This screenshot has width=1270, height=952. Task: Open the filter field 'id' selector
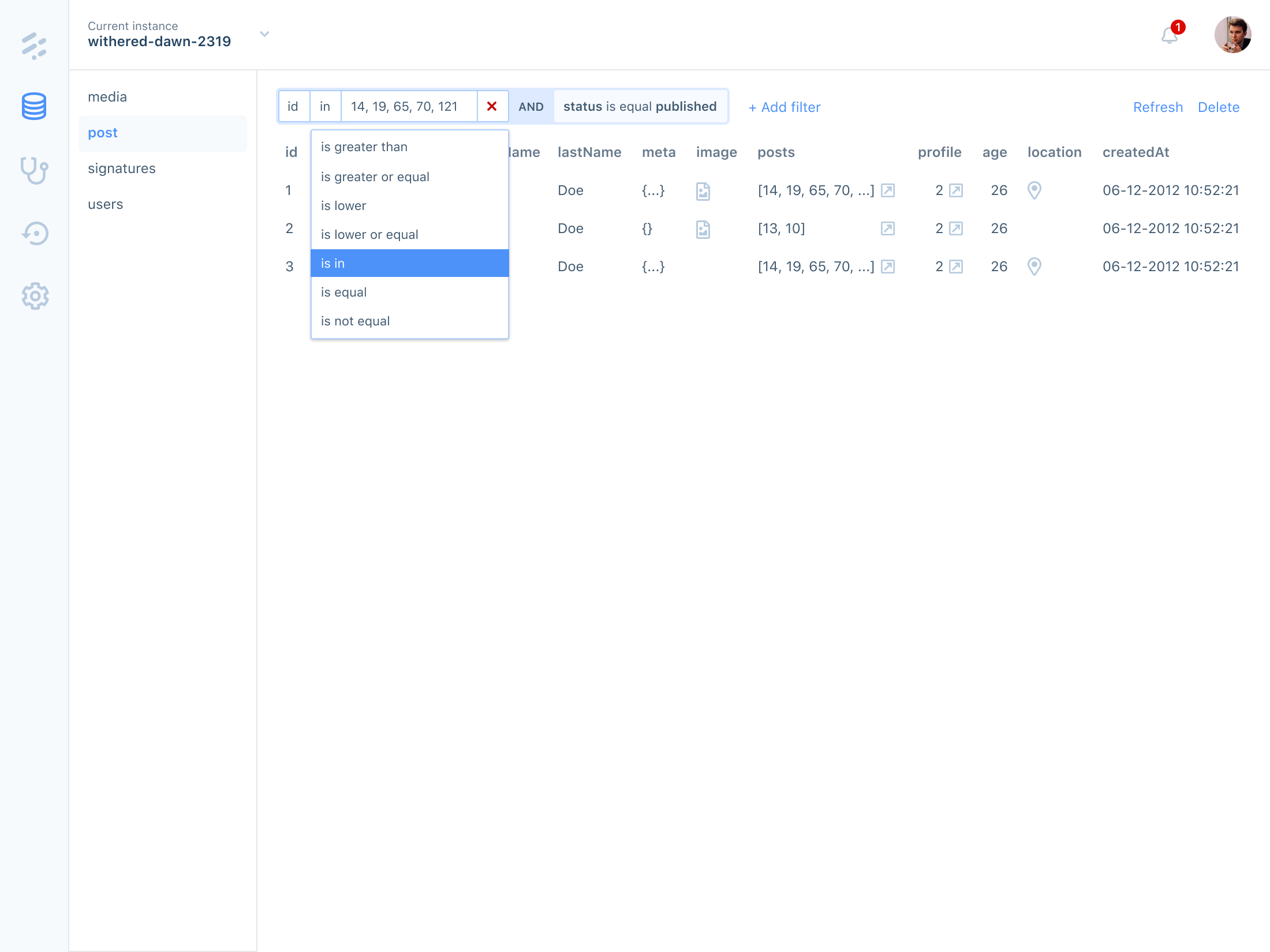[x=293, y=106]
